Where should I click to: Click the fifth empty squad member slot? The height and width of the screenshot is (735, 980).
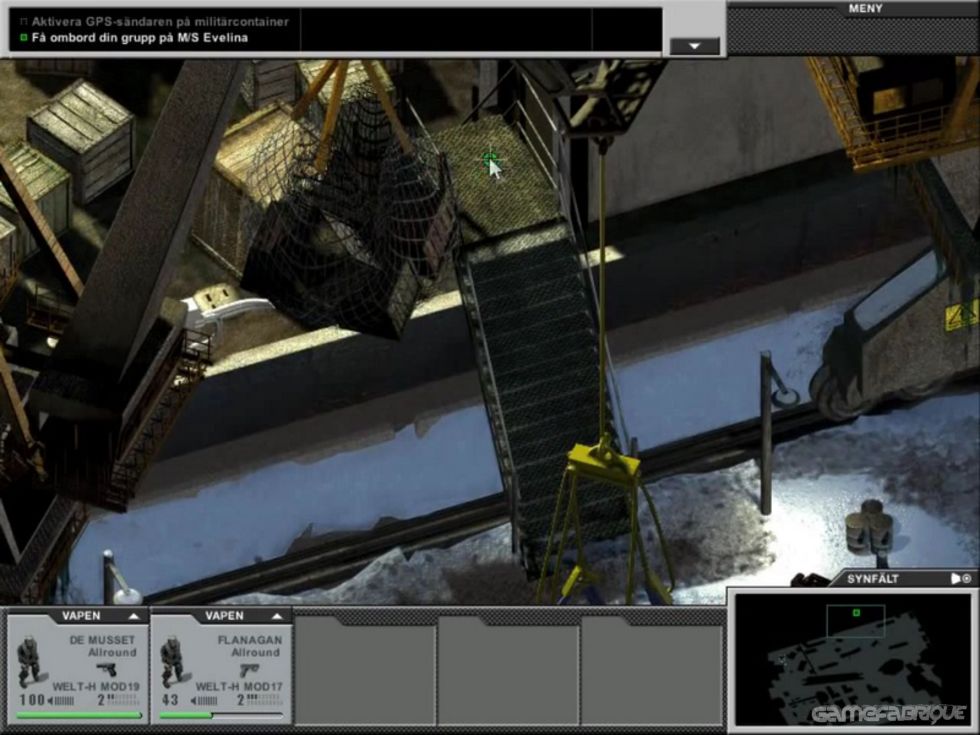click(652, 669)
